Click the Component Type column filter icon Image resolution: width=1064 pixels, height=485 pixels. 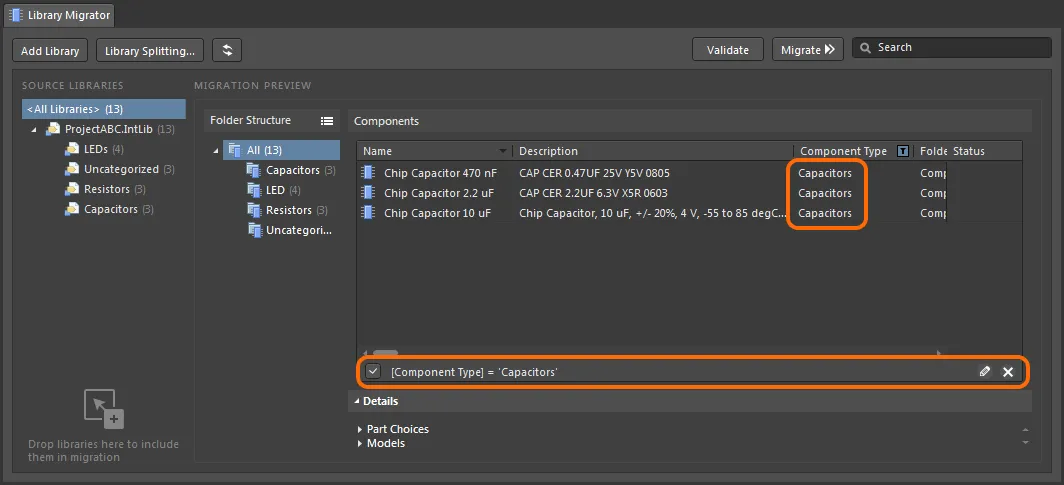903,151
